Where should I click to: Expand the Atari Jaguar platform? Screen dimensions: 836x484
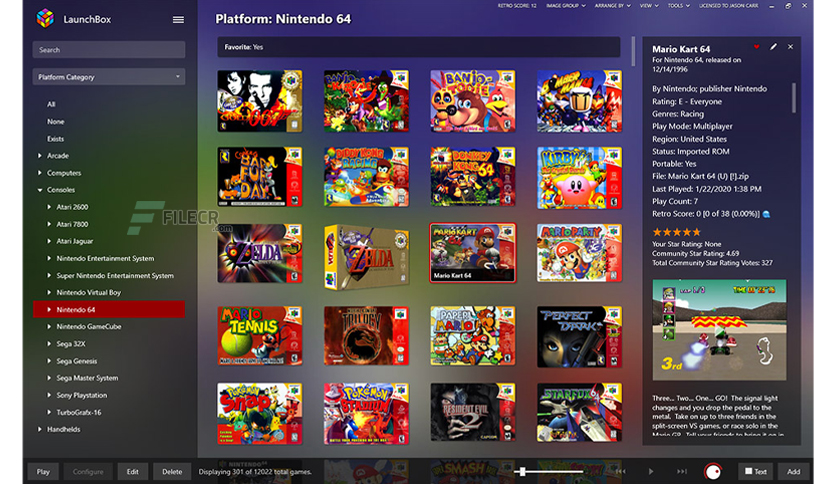pyautogui.click(x=49, y=241)
